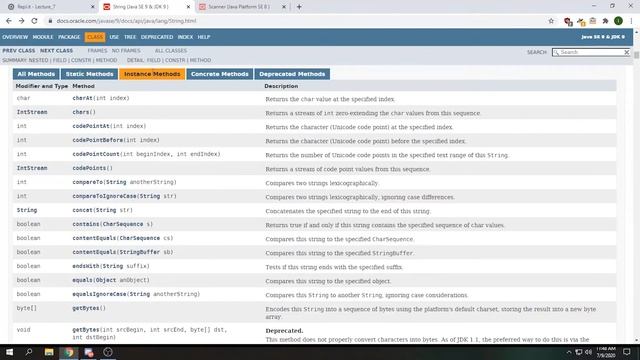Switch to the Repl.it Lecture_7 tab
640x360 pixels.
[x=49, y=7]
